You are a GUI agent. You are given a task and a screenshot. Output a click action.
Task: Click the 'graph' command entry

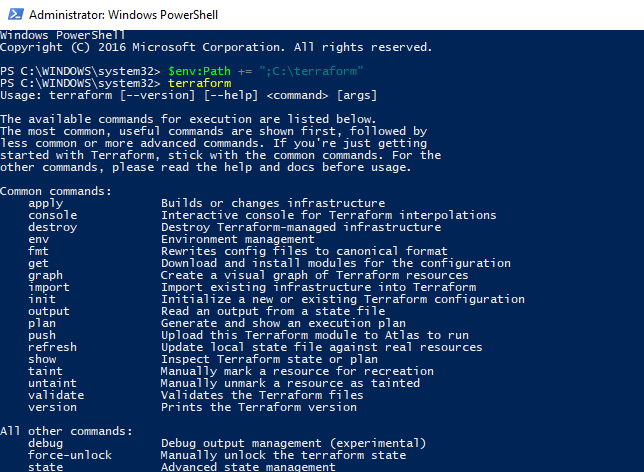46,275
